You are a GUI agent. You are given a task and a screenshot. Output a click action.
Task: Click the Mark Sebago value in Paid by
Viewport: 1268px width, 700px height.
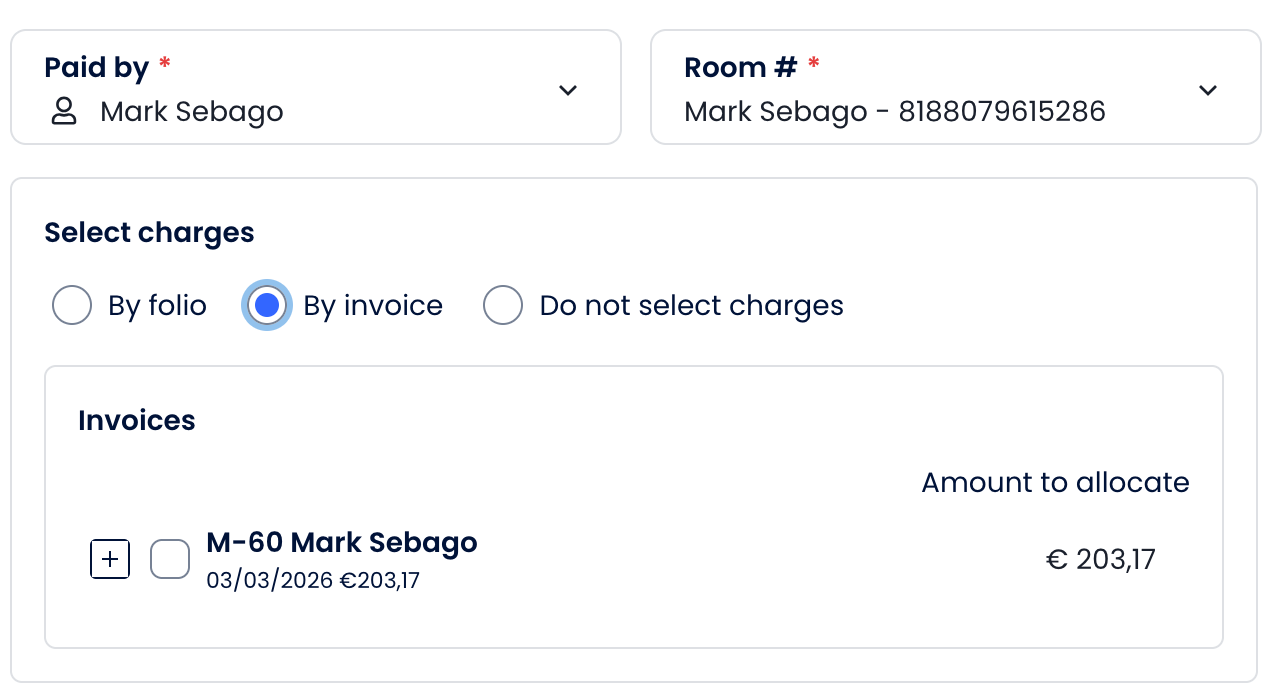click(x=192, y=111)
